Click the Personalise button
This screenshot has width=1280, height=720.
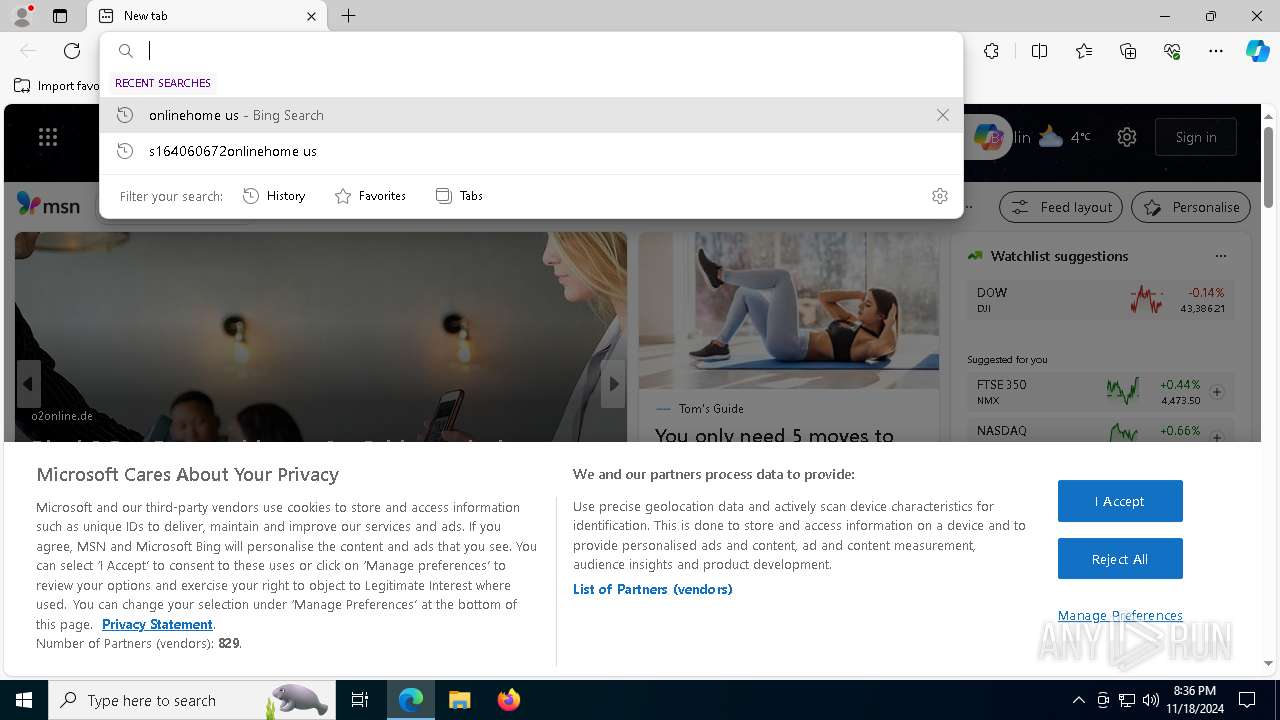point(1191,207)
